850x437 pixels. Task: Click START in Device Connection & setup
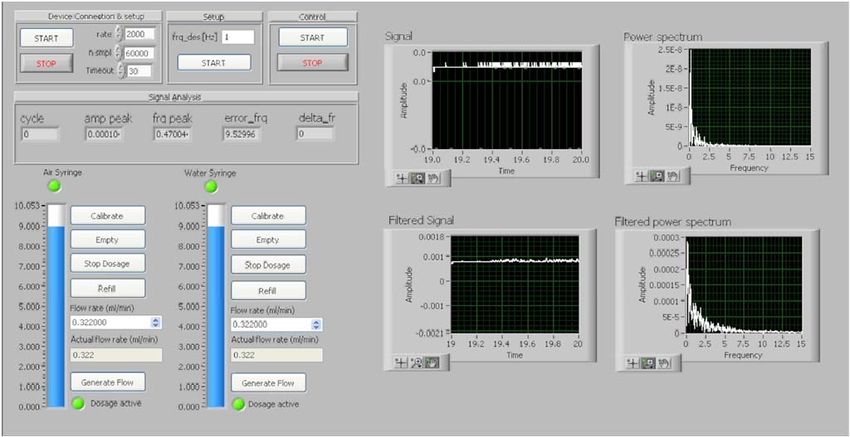(46, 38)
